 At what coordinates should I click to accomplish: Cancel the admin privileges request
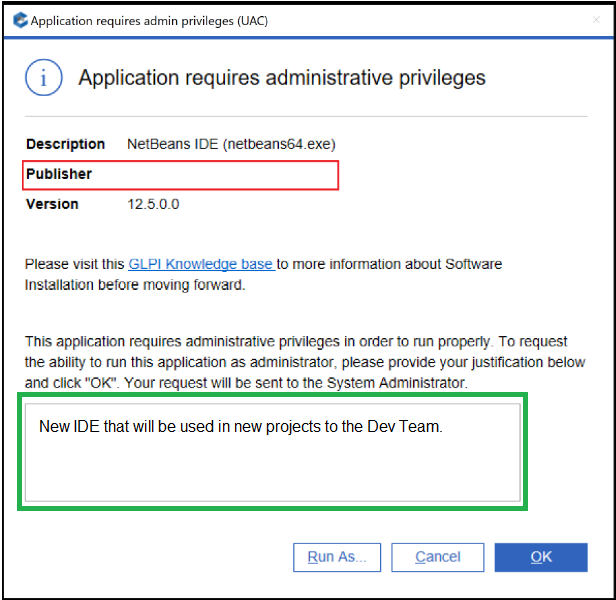tap(438, 557)
